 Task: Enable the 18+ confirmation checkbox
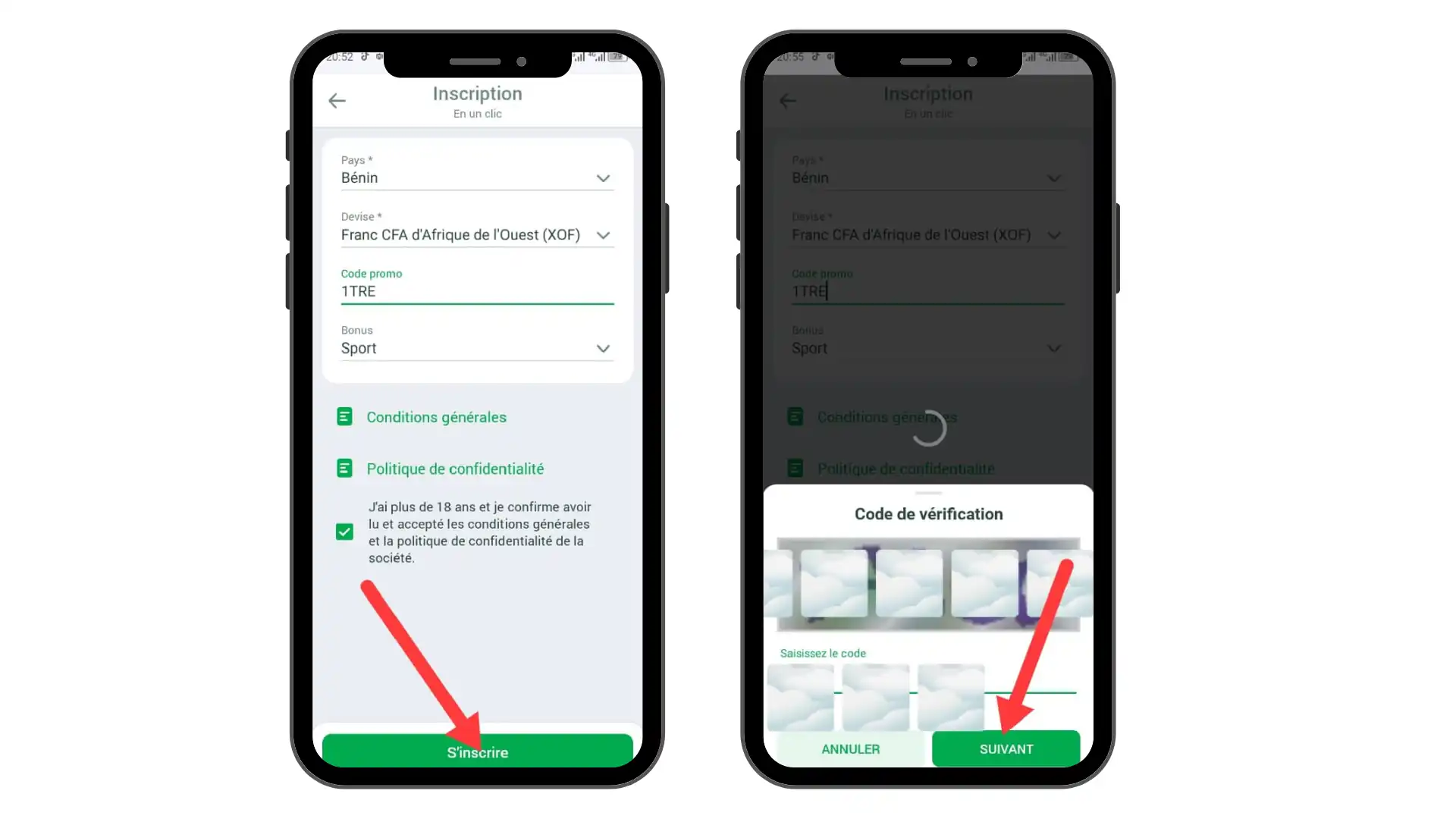click(345, 531)
